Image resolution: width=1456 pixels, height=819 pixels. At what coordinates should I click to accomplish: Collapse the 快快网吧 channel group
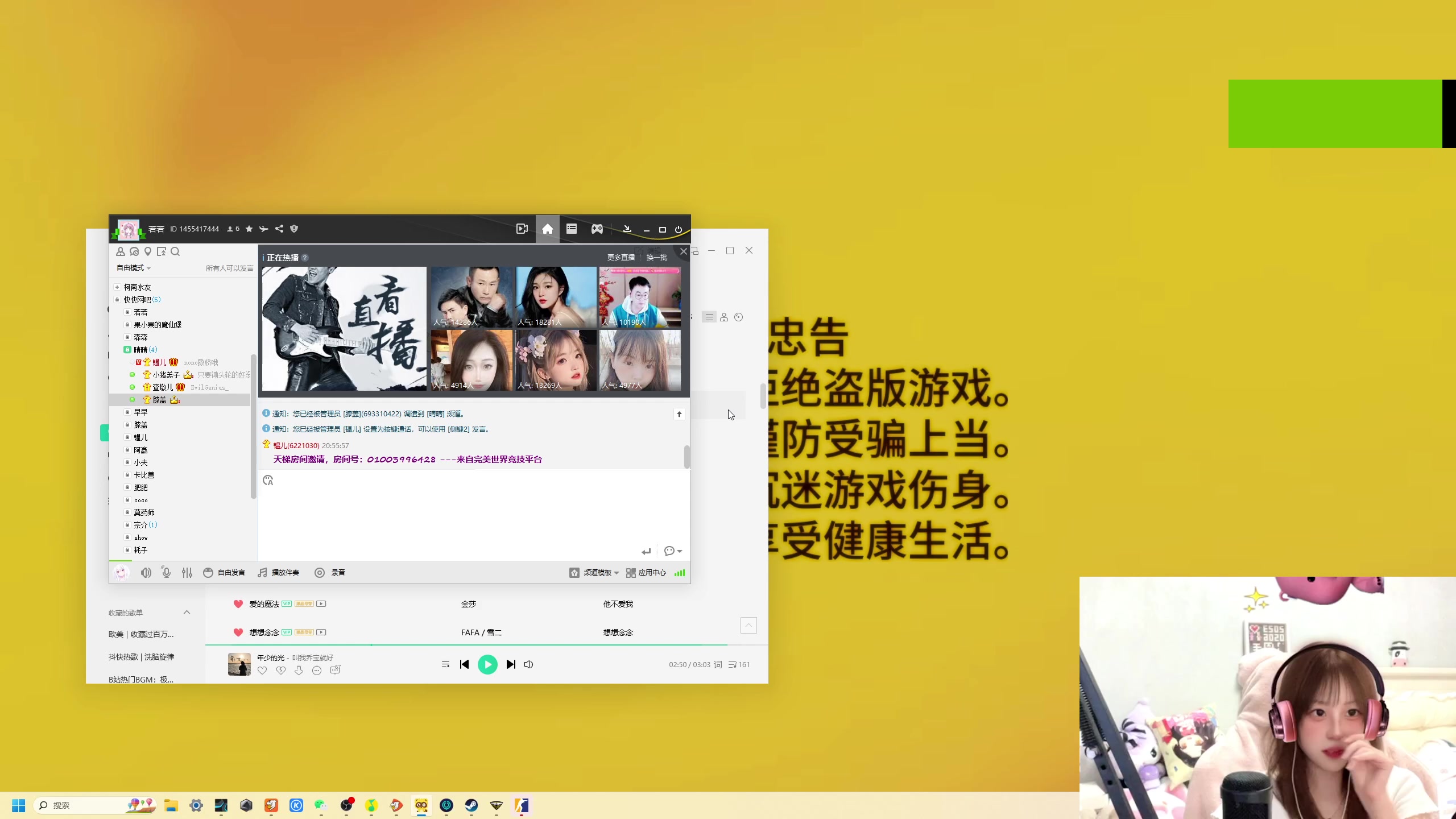(x=117, y=300)
